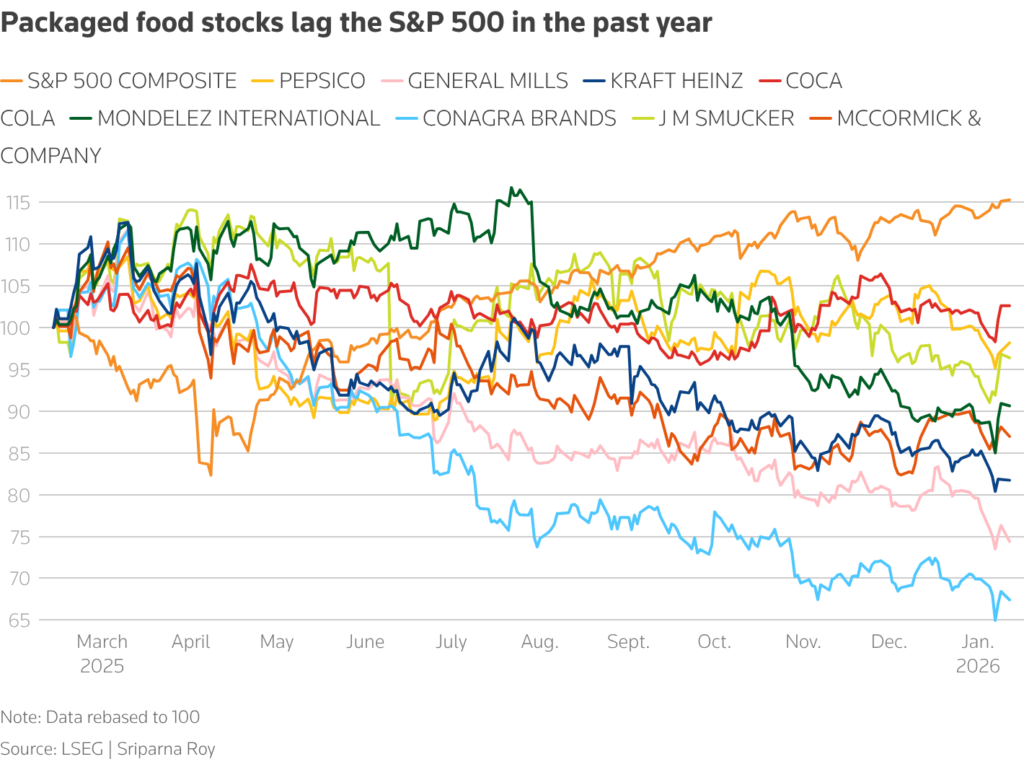Click the Aug. x-axis label
The width and height of the screenshot is (1024, 759).
pyautogui.click(x=541, y=642)
